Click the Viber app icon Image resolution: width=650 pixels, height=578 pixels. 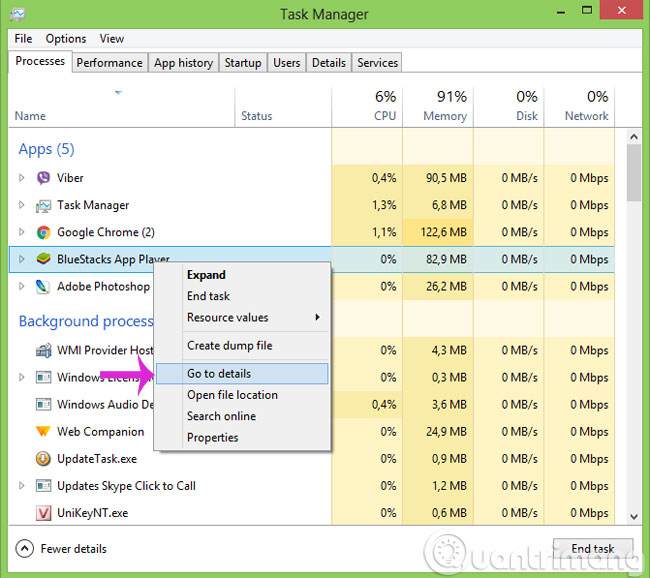pyautogui.click(x=43, y=178)
